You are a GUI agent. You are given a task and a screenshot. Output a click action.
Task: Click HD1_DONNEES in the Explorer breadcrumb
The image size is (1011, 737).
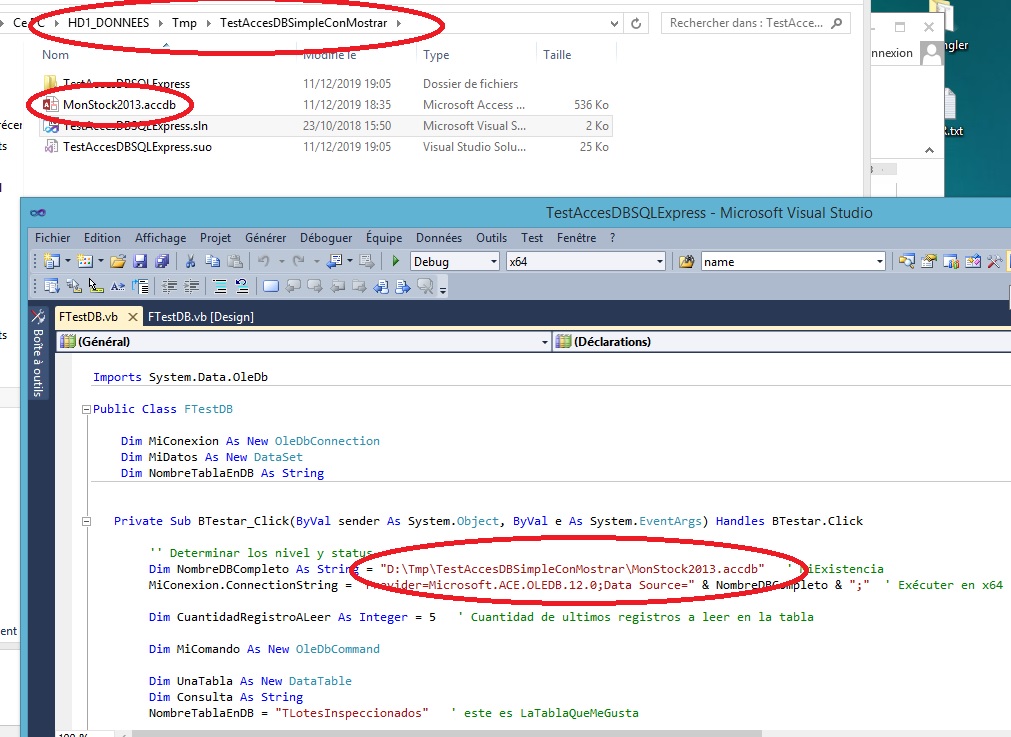[108, 23]
